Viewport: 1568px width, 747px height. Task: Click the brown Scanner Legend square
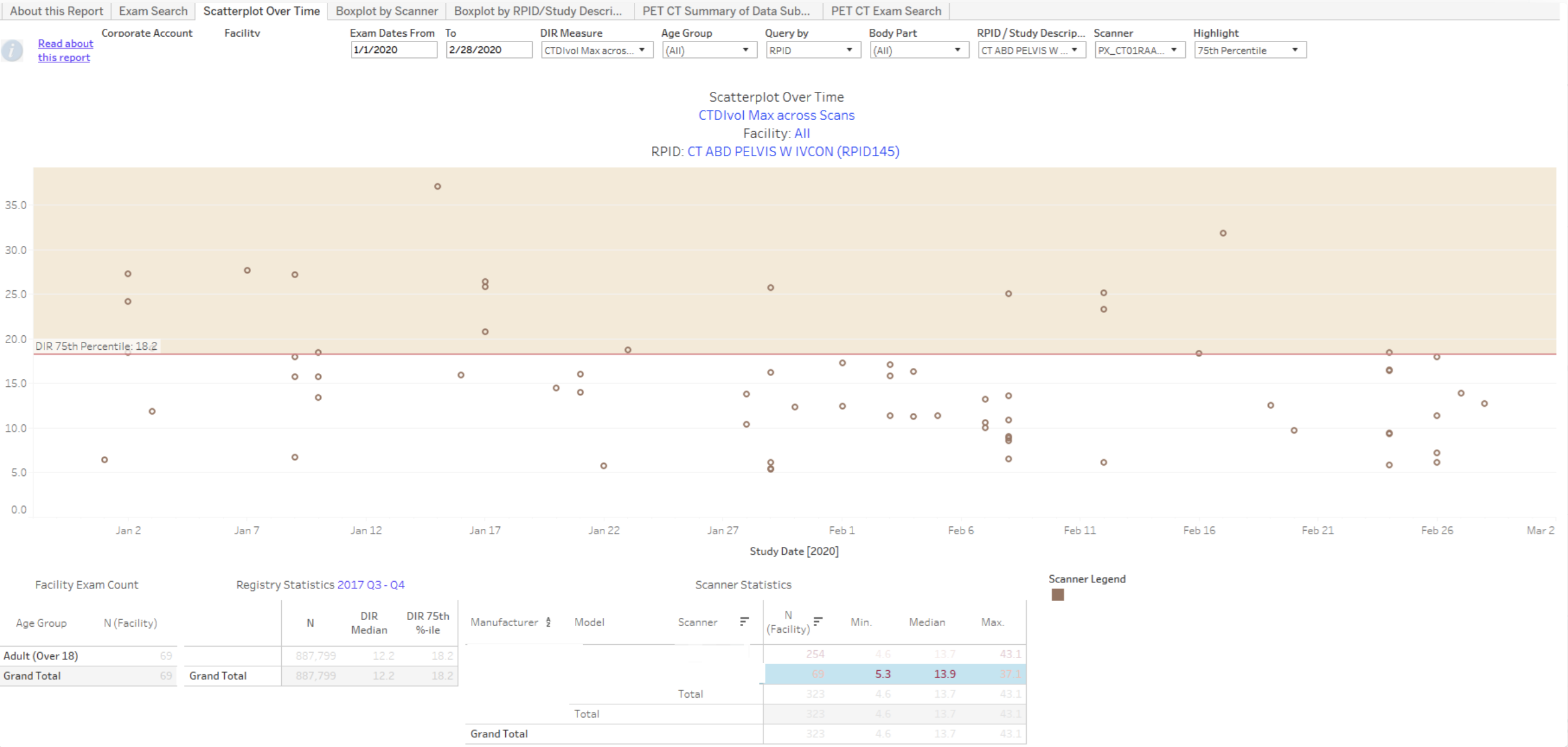[x=1057, y=595]
